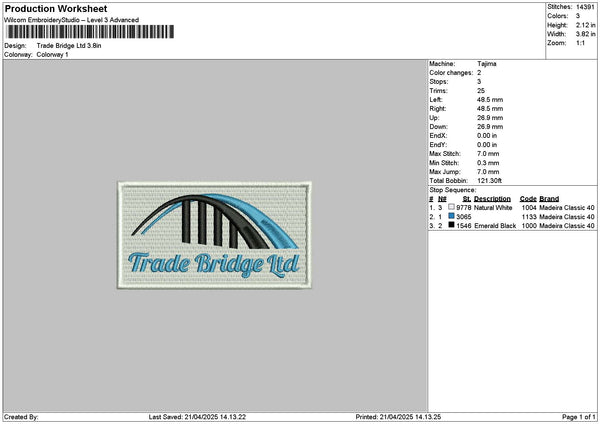Click the EndX value 0.00 in
600x424 pixels.
pyautogui.click(x=487, y=135)
